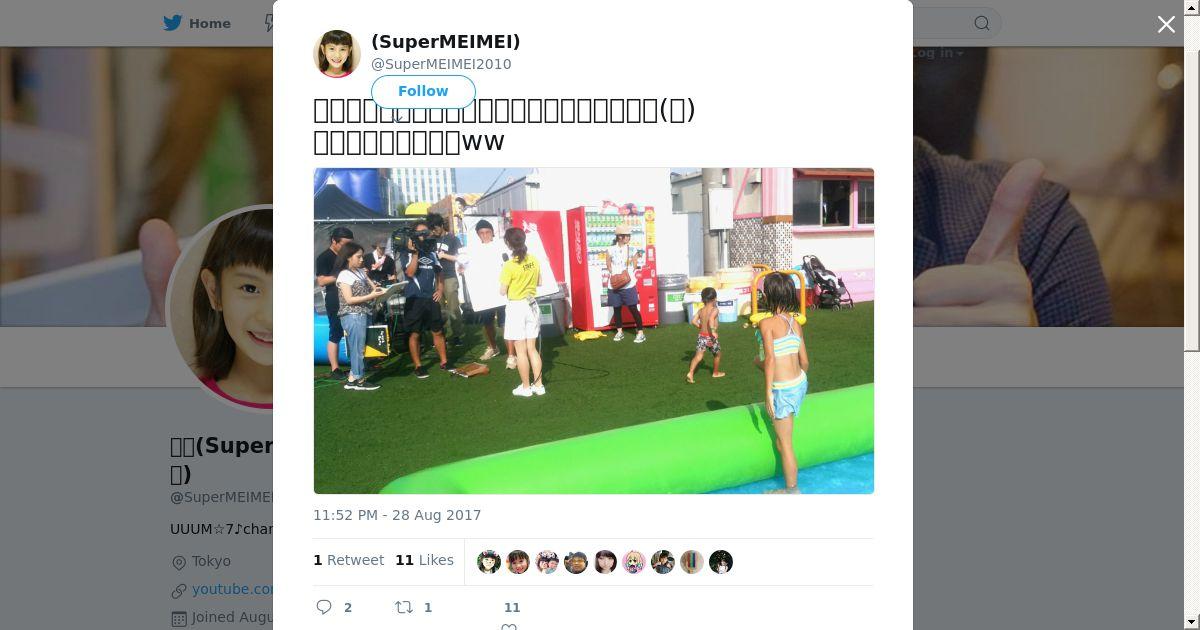Click the heart like icon
This screenshot has width=1200, height=630.
pos(509,626)
